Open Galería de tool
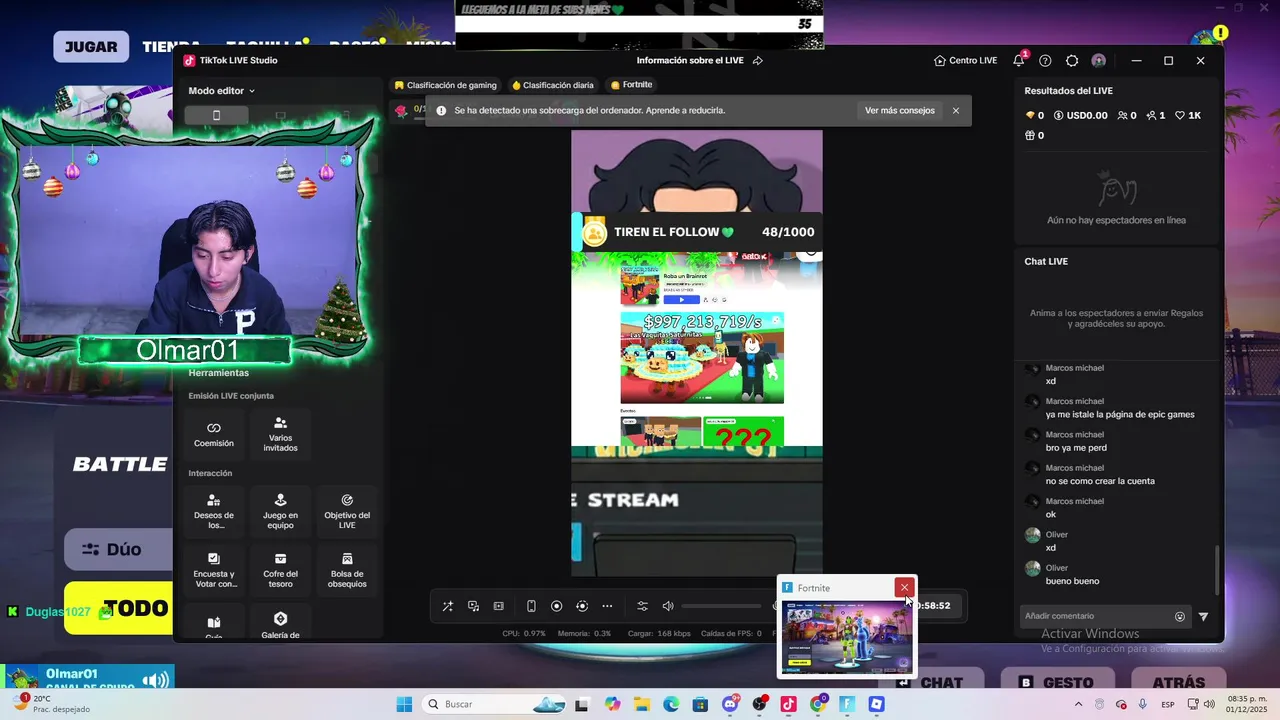 click(280, 624)
